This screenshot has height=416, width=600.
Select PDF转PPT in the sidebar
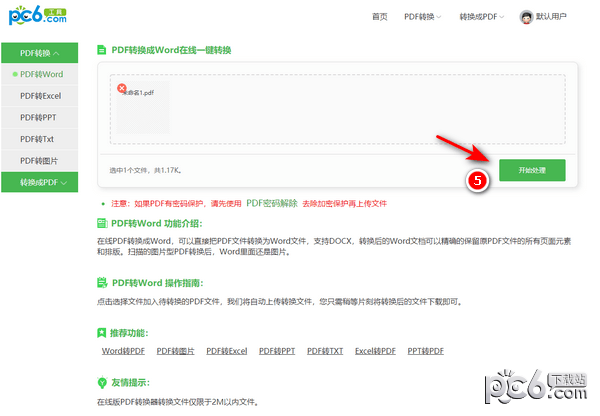click(x=41, y=118)
